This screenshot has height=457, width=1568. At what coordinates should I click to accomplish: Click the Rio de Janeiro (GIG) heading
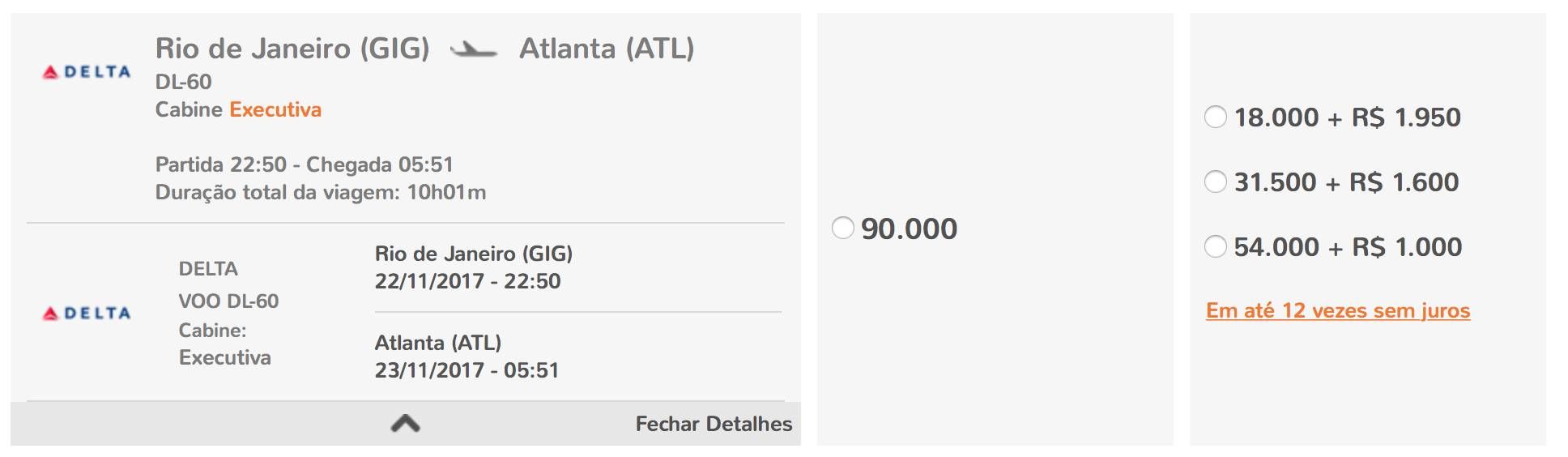(292, 49)
